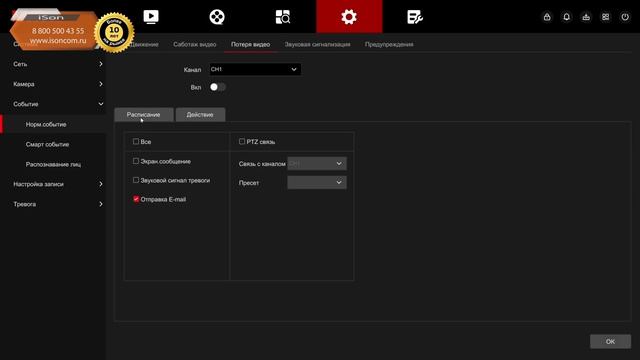Toggle the Вкл enable switch

[218, 87]
